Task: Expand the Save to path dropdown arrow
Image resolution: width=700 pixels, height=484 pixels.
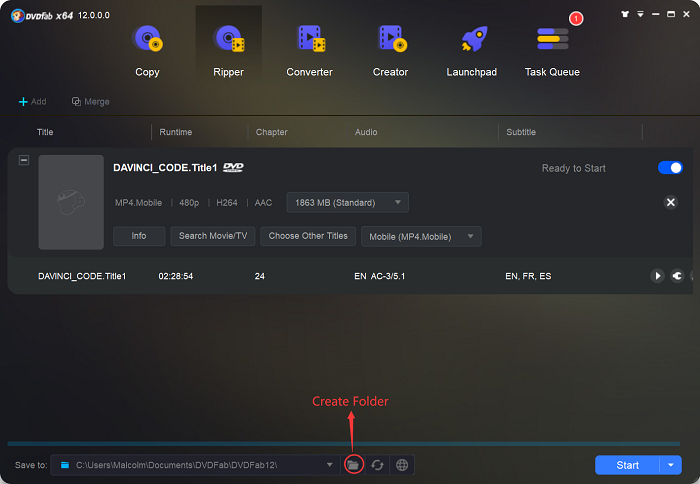Action: pos(329,465)
